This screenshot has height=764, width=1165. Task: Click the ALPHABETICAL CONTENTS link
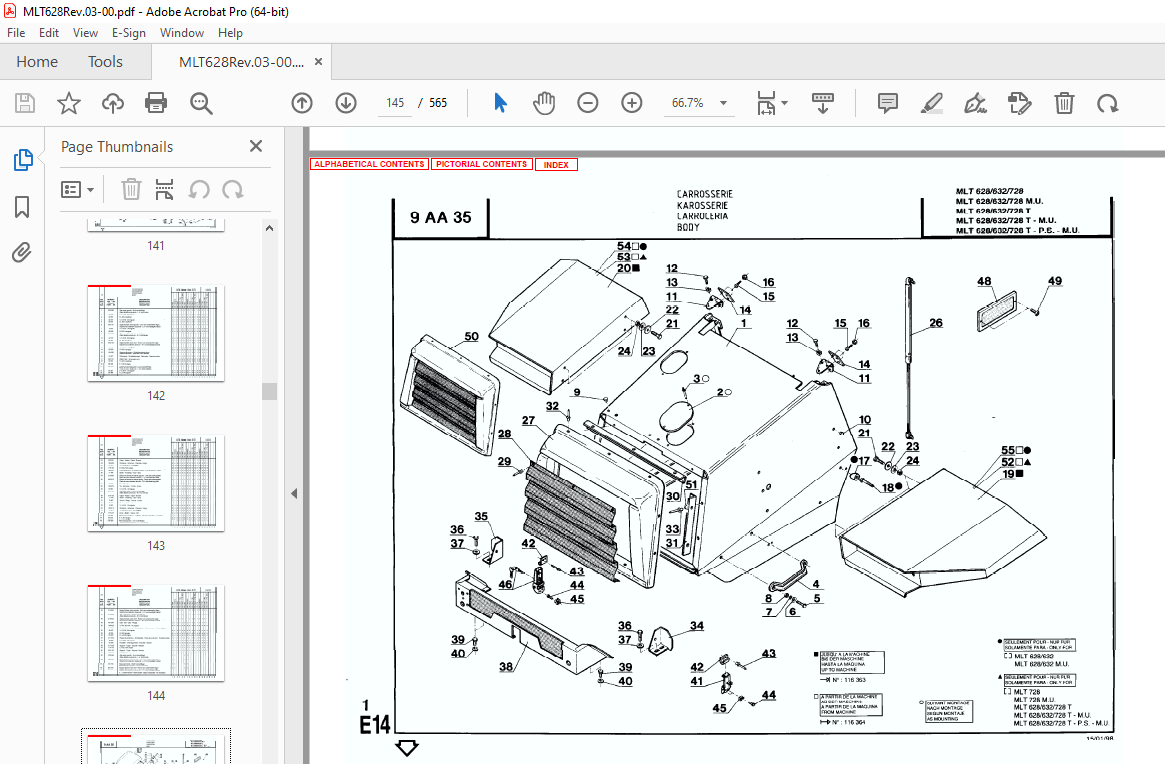pos(369,164)
